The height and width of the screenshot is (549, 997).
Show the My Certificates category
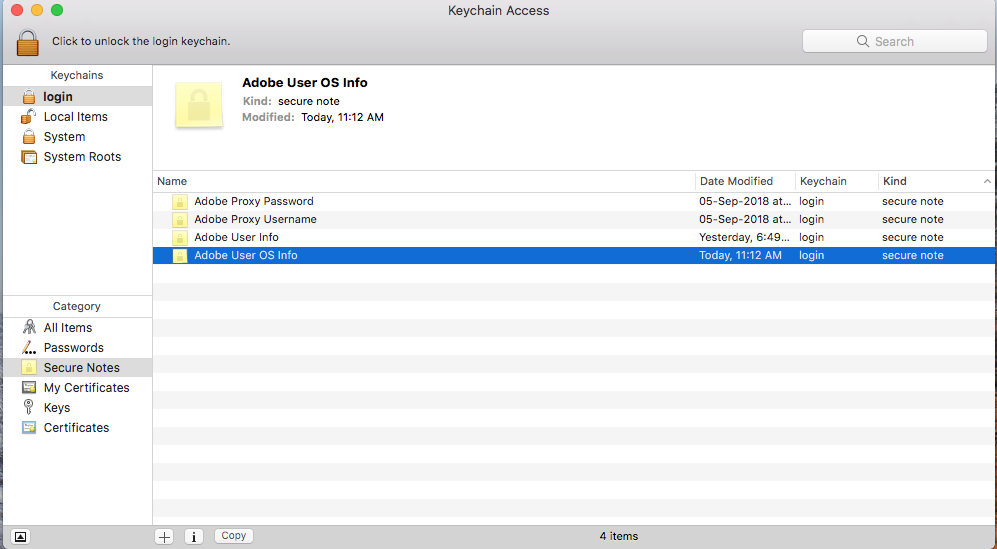coord(78,387)
